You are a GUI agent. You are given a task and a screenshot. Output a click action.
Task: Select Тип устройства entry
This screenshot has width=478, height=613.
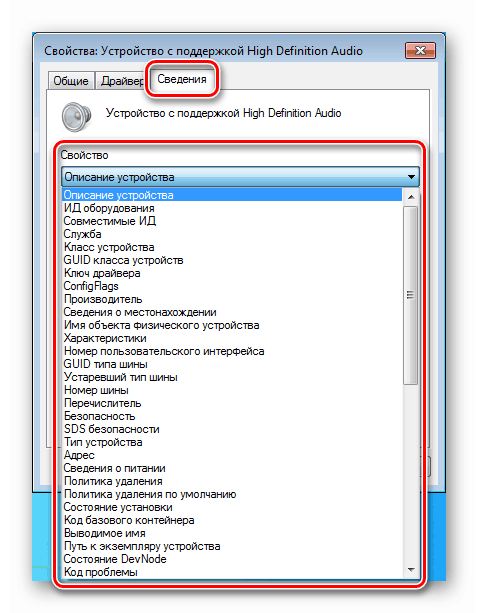click(x=232, y=442)
